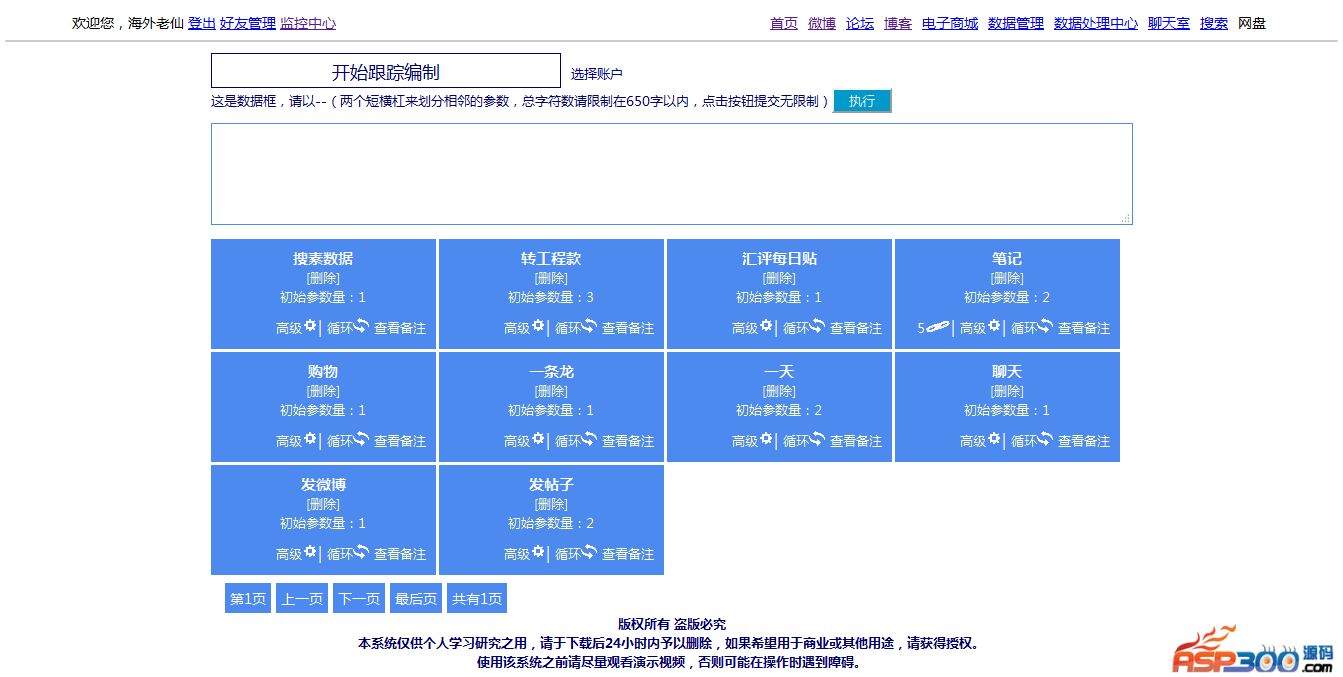
Task: Click gear icon in 一条龙 card
Action: click(x=538, y=439)
